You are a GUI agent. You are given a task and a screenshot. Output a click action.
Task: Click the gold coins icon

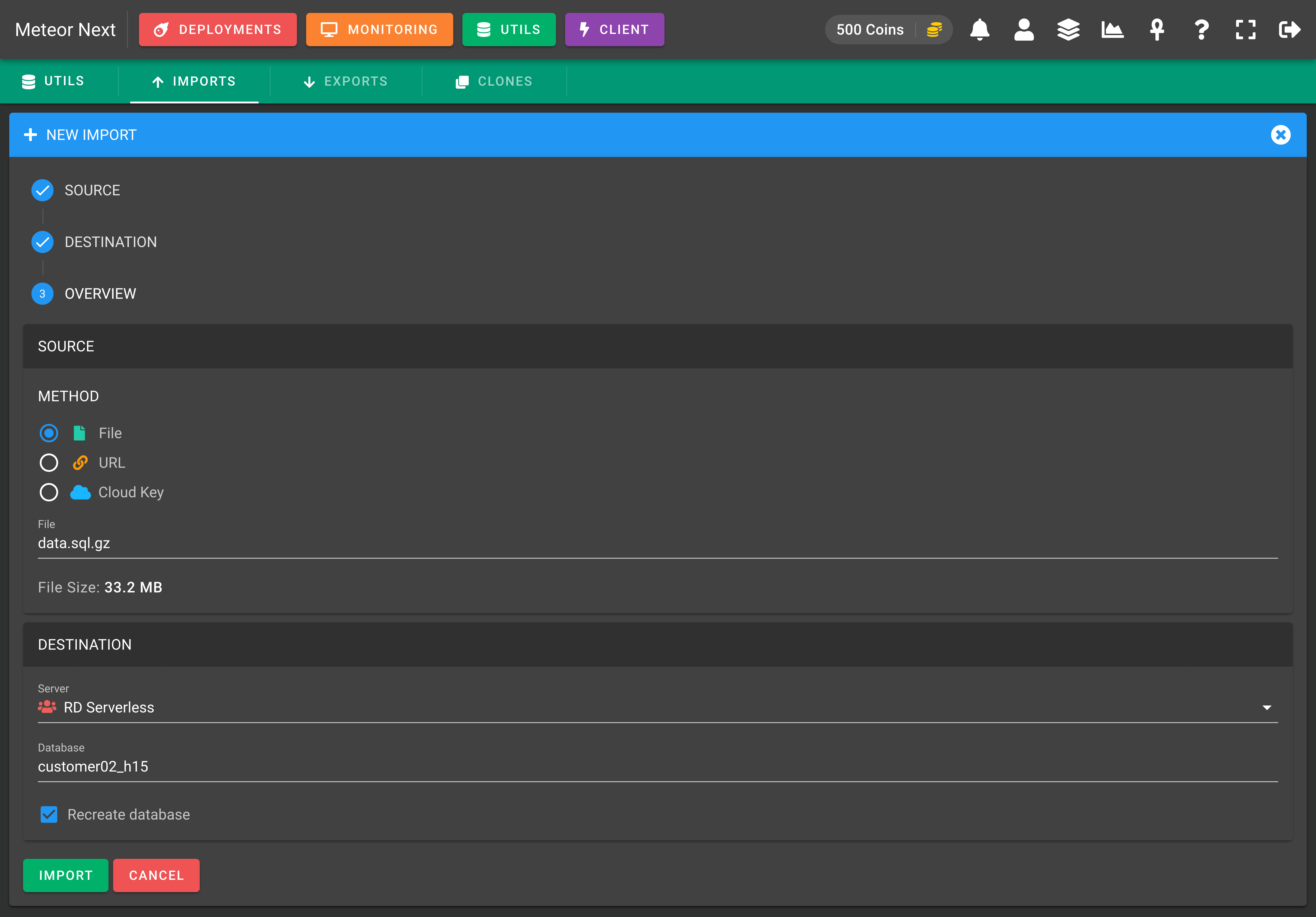[x=934, y=30]
